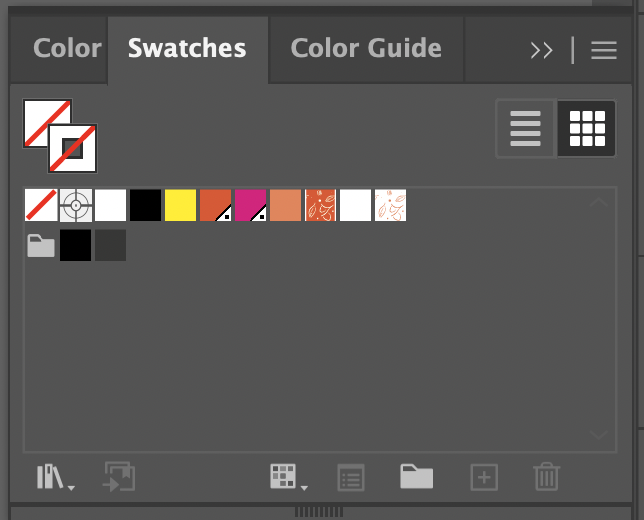Activate the stroke box indicator
Screen dimensions: 644x520
click(74, 150)
